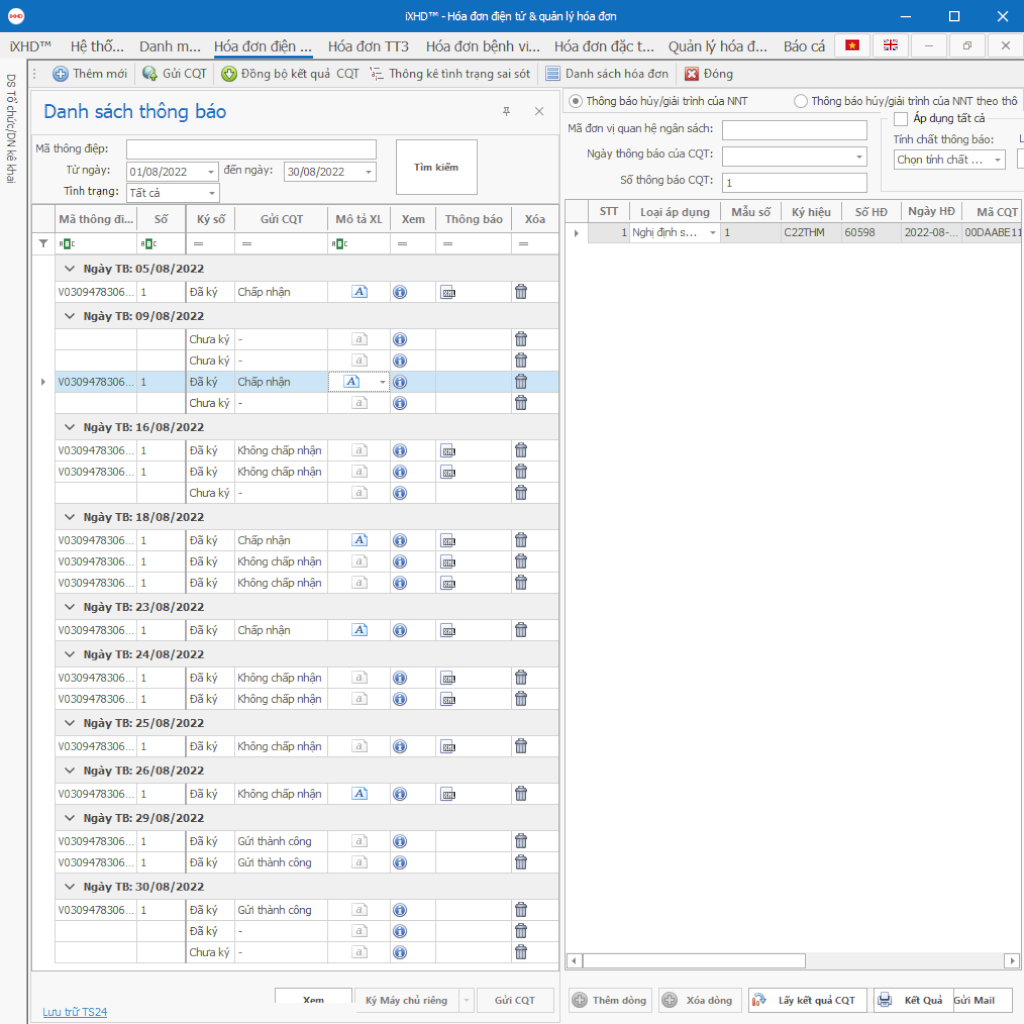Click the Tìm kiếm button
The image size is (1024, 1024).
click(x=436, y=167)
